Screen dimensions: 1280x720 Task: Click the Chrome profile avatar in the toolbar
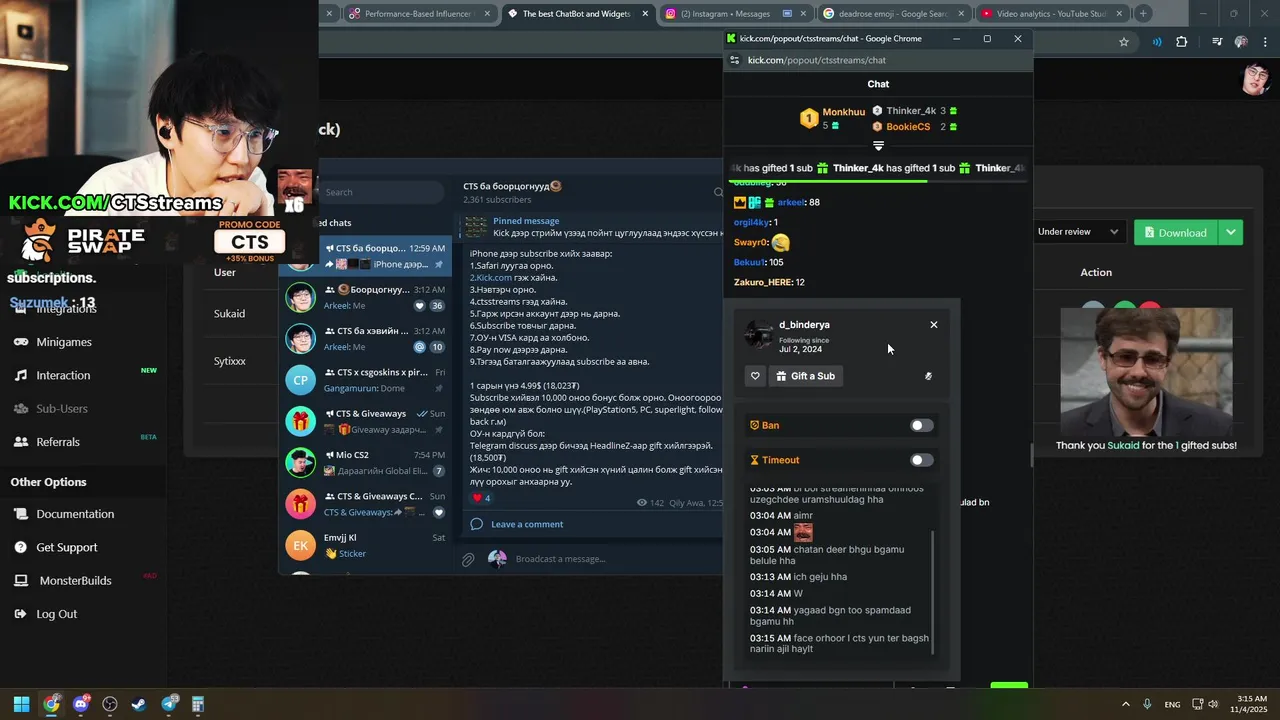[1241, 42]
